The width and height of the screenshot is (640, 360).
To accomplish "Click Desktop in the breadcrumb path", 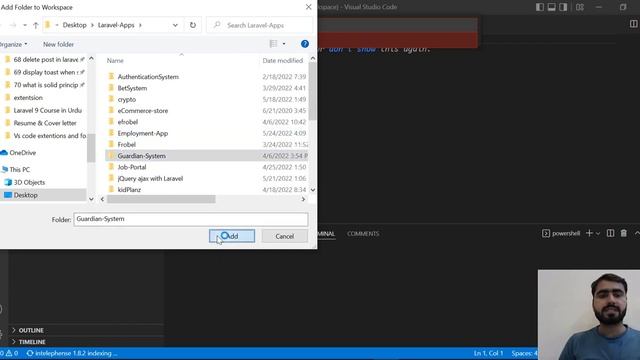I will pos(74,25).
